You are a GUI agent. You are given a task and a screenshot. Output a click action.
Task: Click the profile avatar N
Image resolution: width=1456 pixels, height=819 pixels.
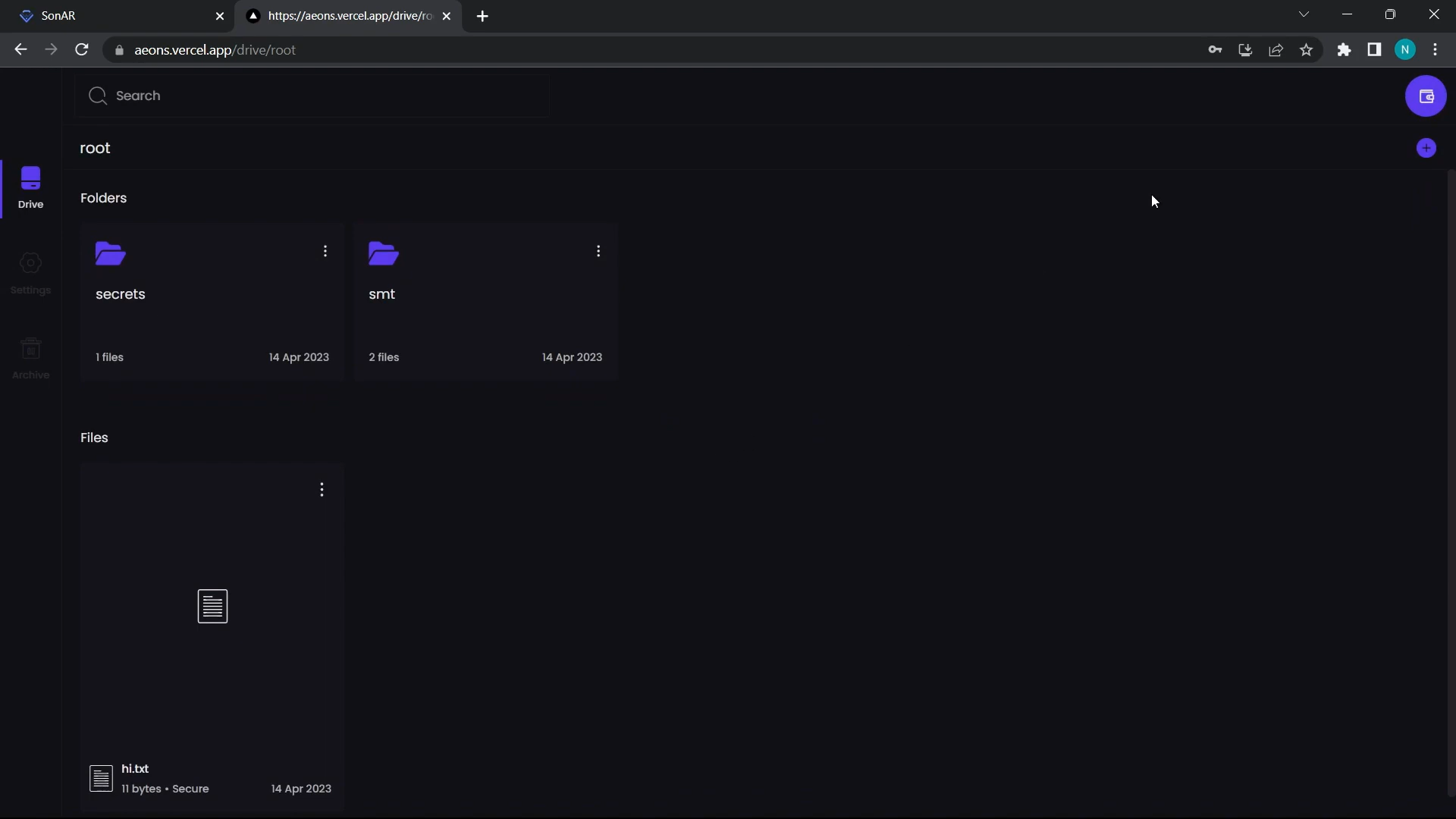tap(1407, 49)
